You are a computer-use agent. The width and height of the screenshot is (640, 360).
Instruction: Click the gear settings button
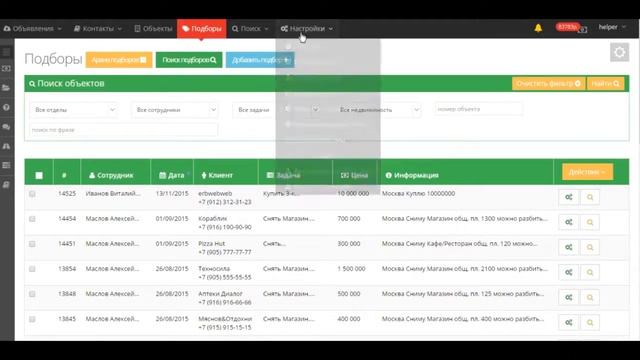click(619, 52)
